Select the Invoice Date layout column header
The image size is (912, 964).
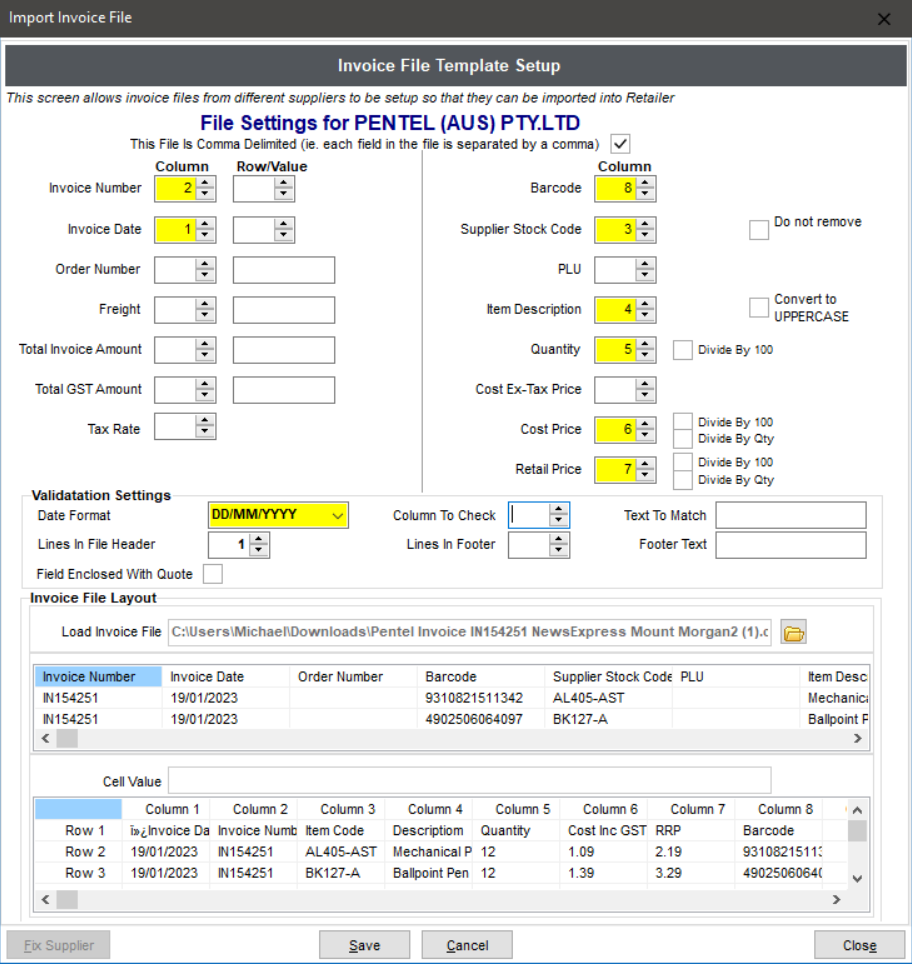point(226,676)
